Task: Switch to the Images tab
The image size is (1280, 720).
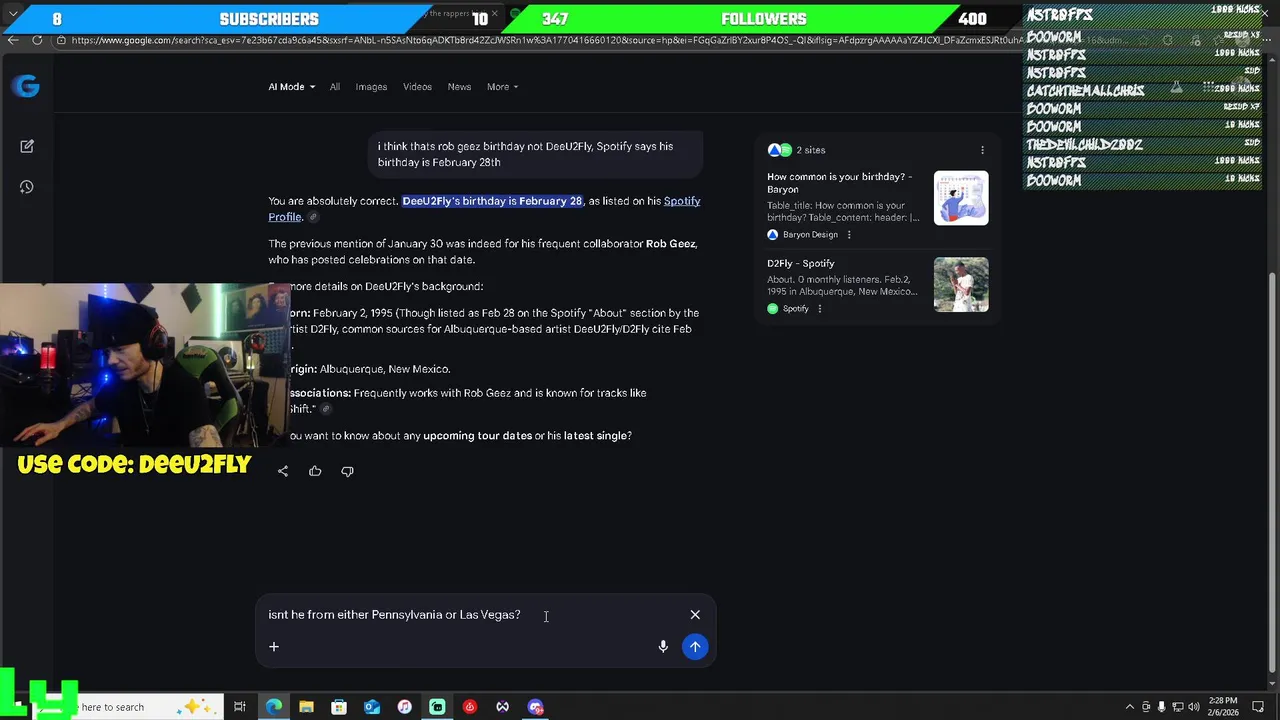Action: pyautogui.click(x=371, y=87)
